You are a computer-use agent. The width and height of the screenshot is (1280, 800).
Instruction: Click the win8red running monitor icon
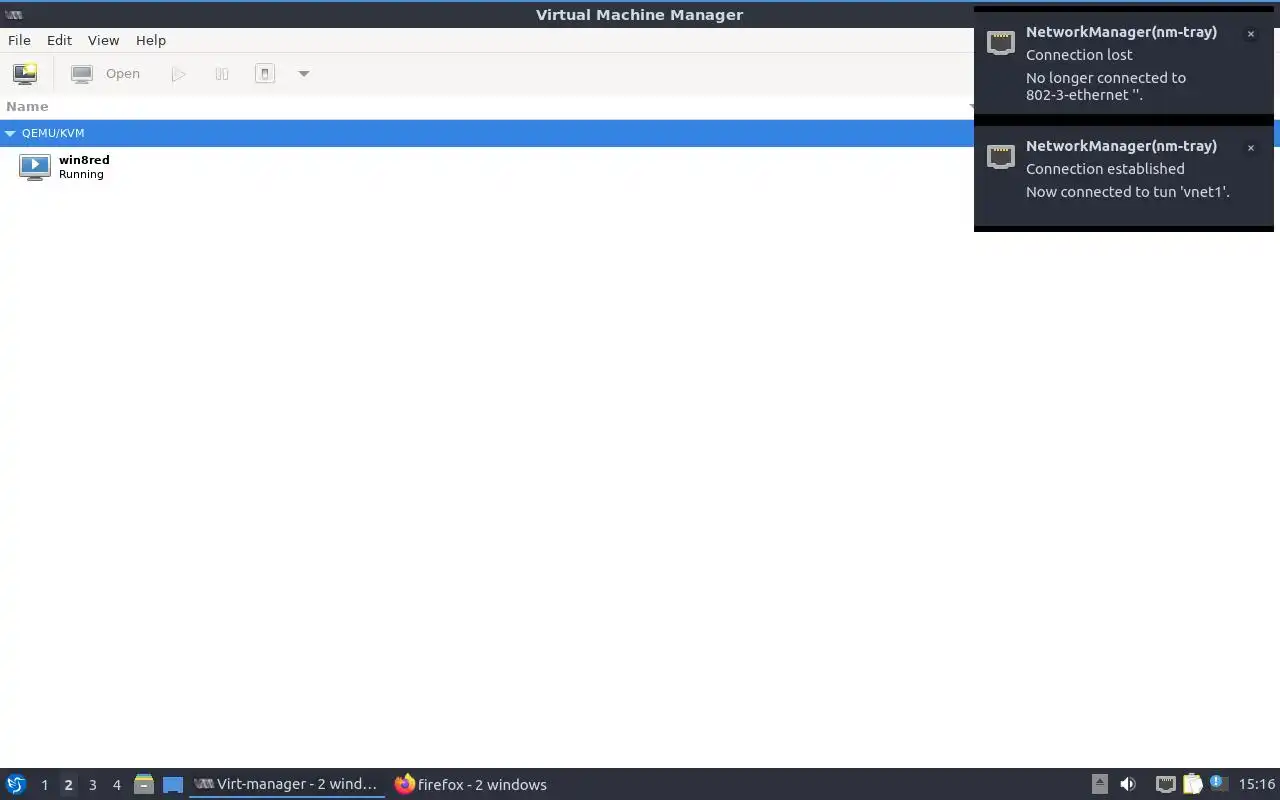pyautogui.click(x=34, y=167)
